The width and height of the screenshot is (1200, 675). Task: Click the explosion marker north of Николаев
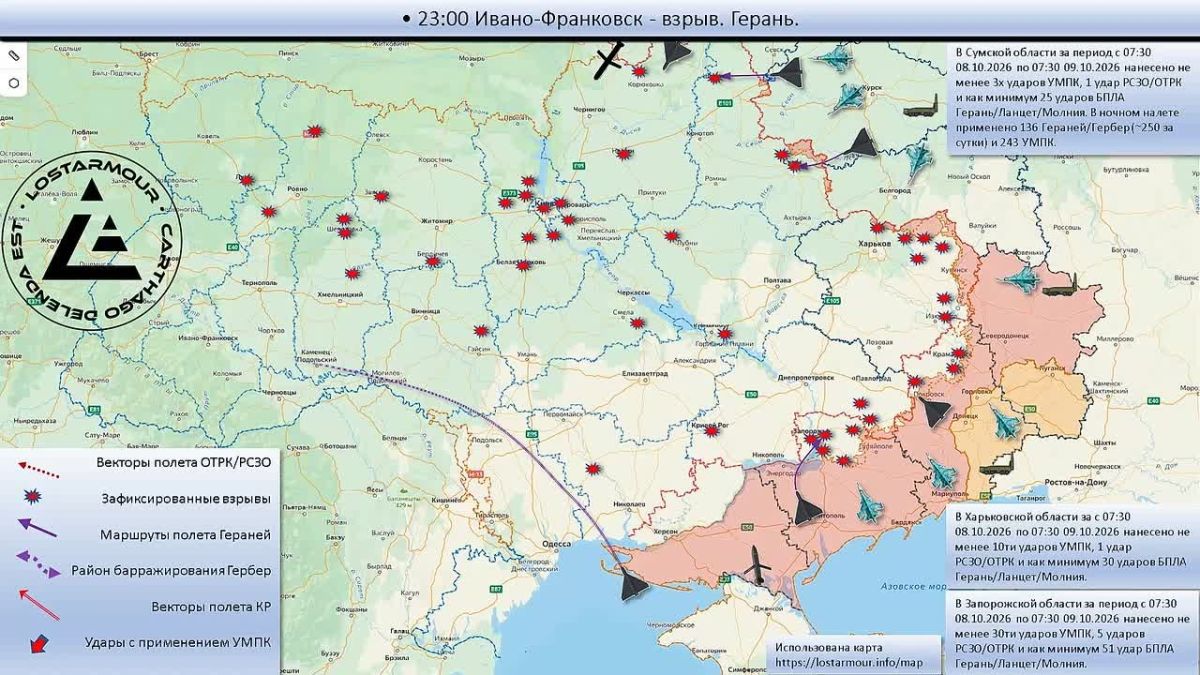point(593,470)
